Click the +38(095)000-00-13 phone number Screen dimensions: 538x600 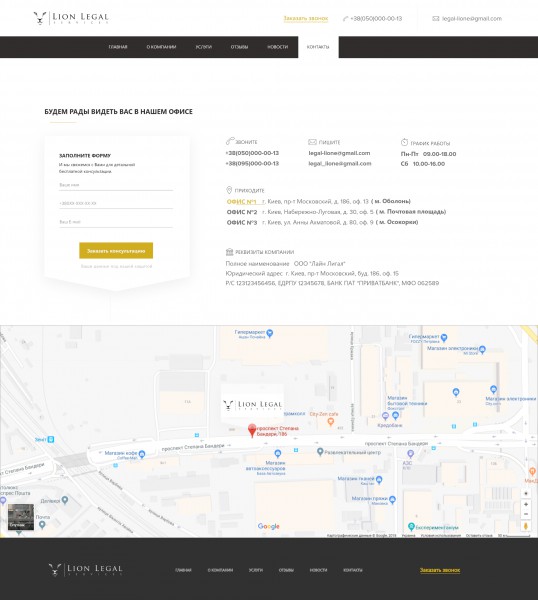click(x=252, y=163)
